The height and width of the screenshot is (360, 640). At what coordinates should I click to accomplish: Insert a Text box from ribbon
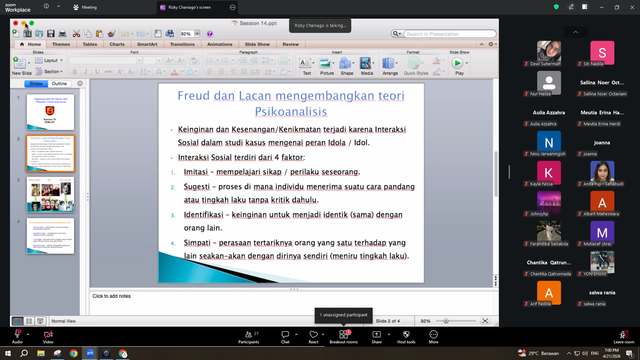tap(304, 63)
